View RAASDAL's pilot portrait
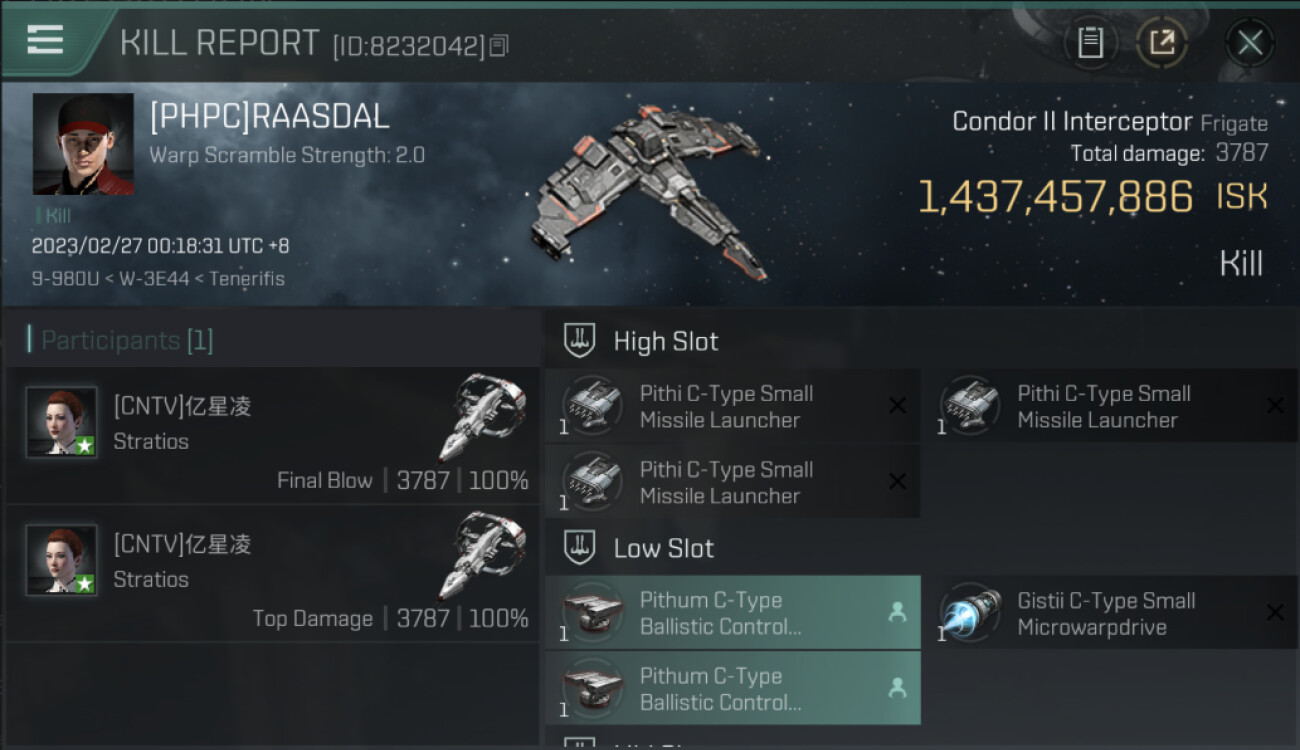 pos(83,144)
